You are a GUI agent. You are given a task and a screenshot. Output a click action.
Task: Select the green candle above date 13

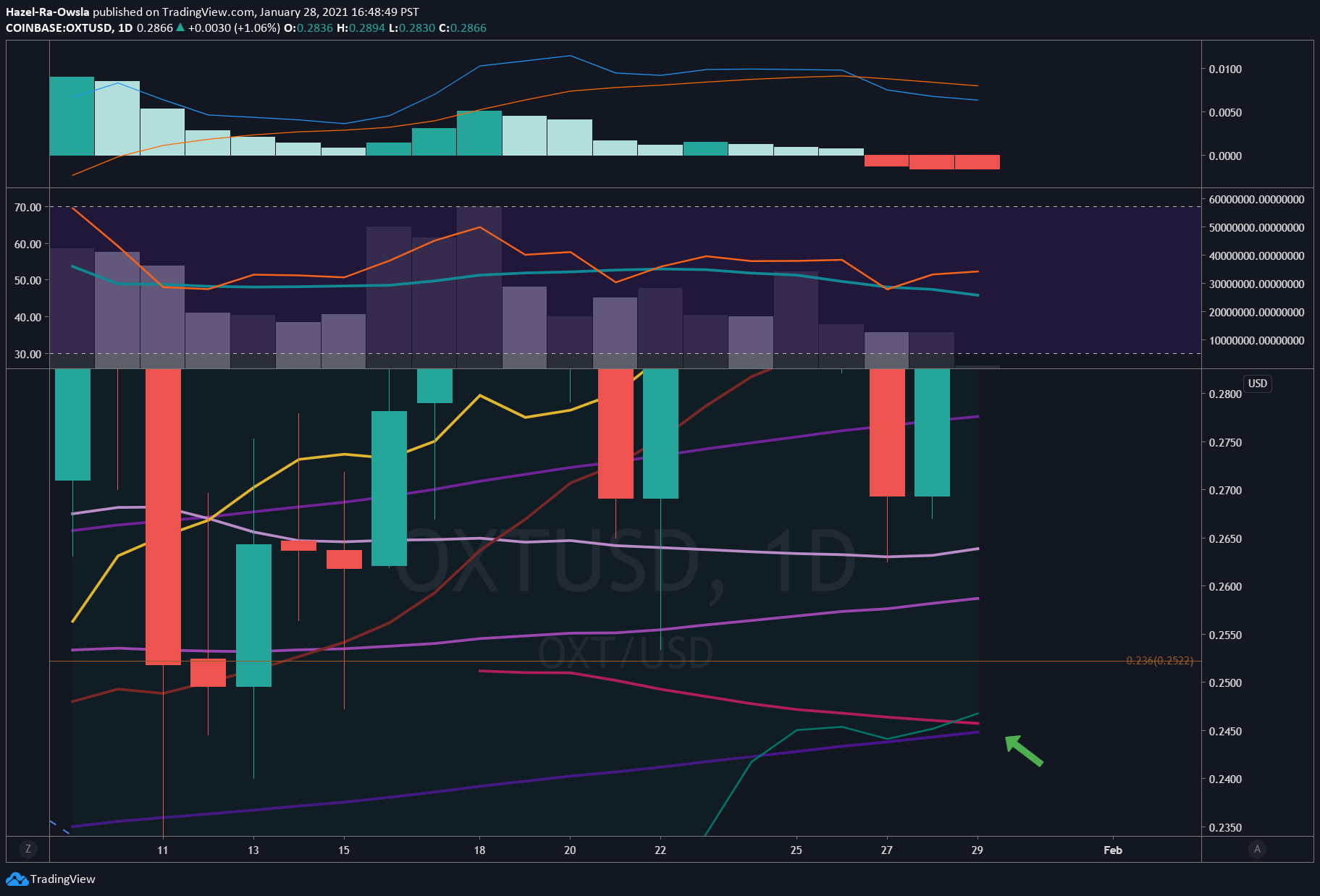(253, 615)
